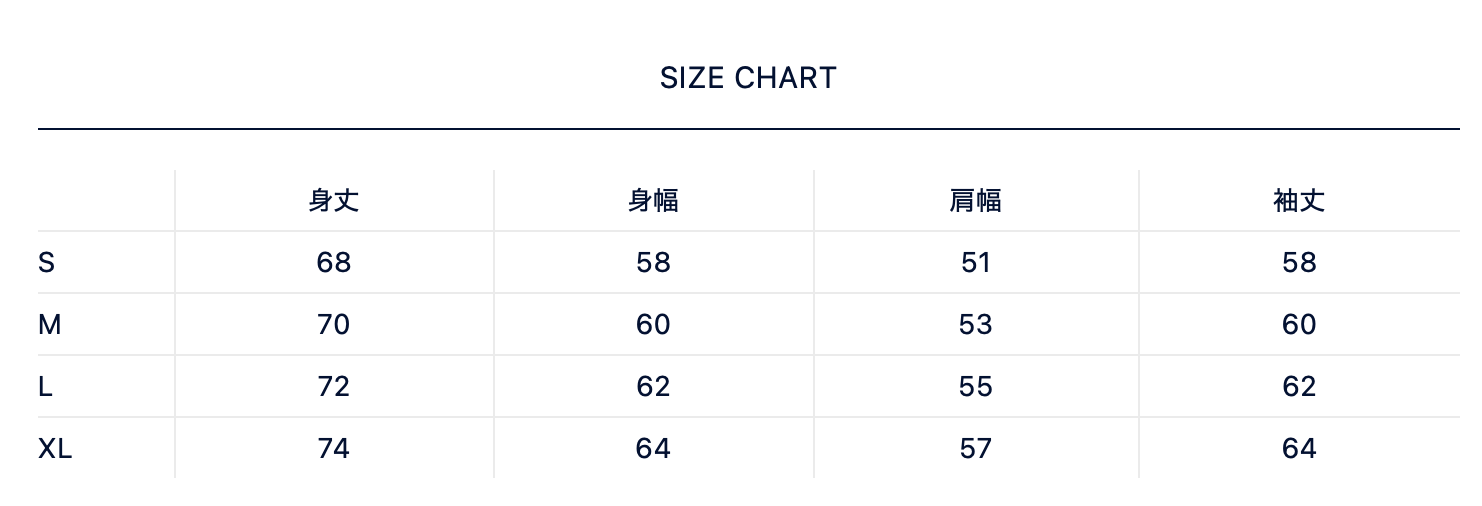Click the 袖丈 column header
1482x506 pixels.
(1299, 201)
